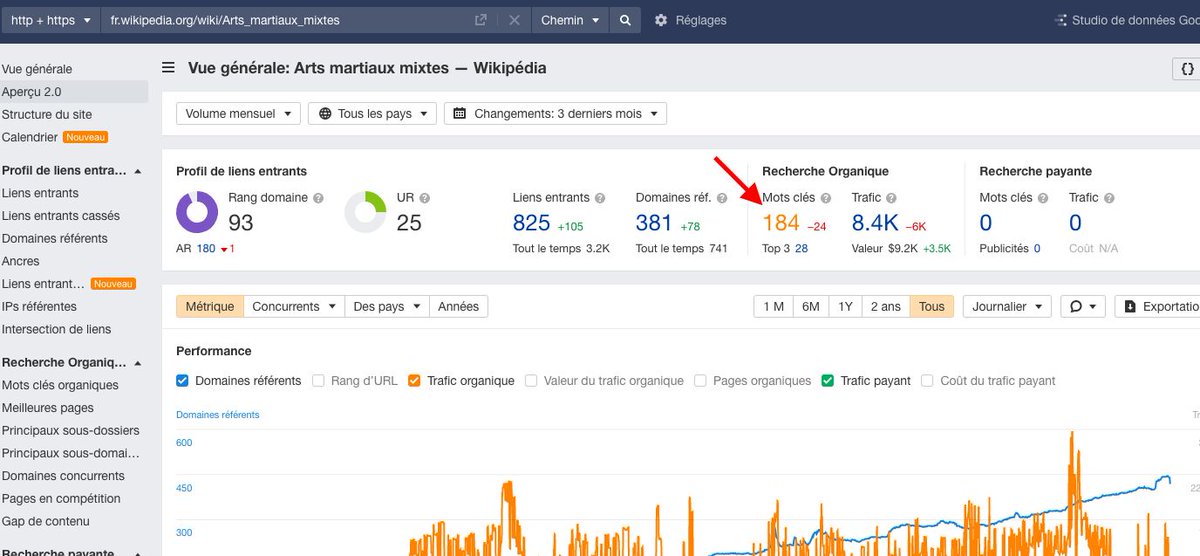
Task: Select the Tous time range
Action: [931, 307]
